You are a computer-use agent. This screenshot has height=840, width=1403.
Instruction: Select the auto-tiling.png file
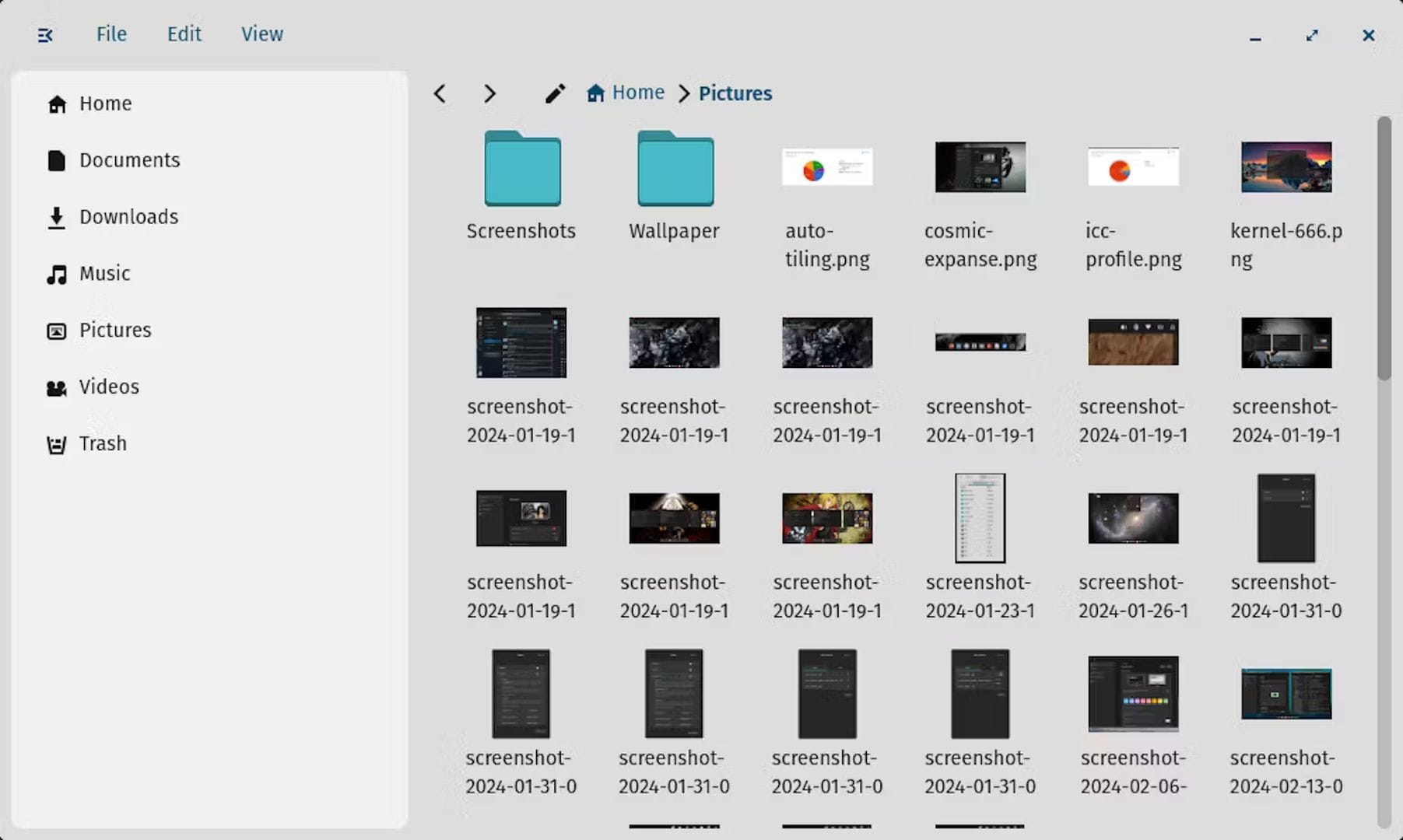826,166
